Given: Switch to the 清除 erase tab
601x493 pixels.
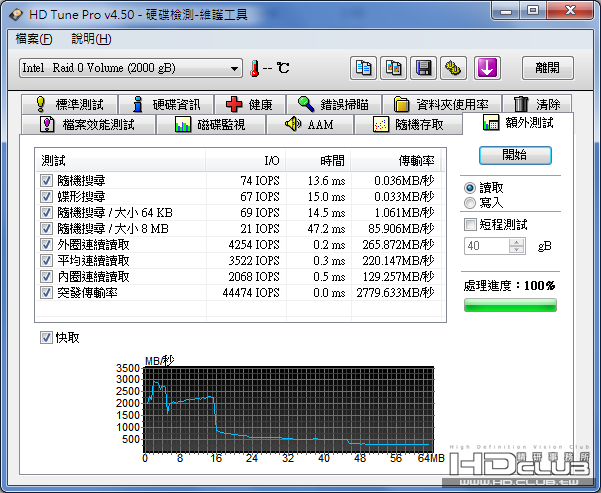Looking at the screenshot, I should [x=537, y=104].
